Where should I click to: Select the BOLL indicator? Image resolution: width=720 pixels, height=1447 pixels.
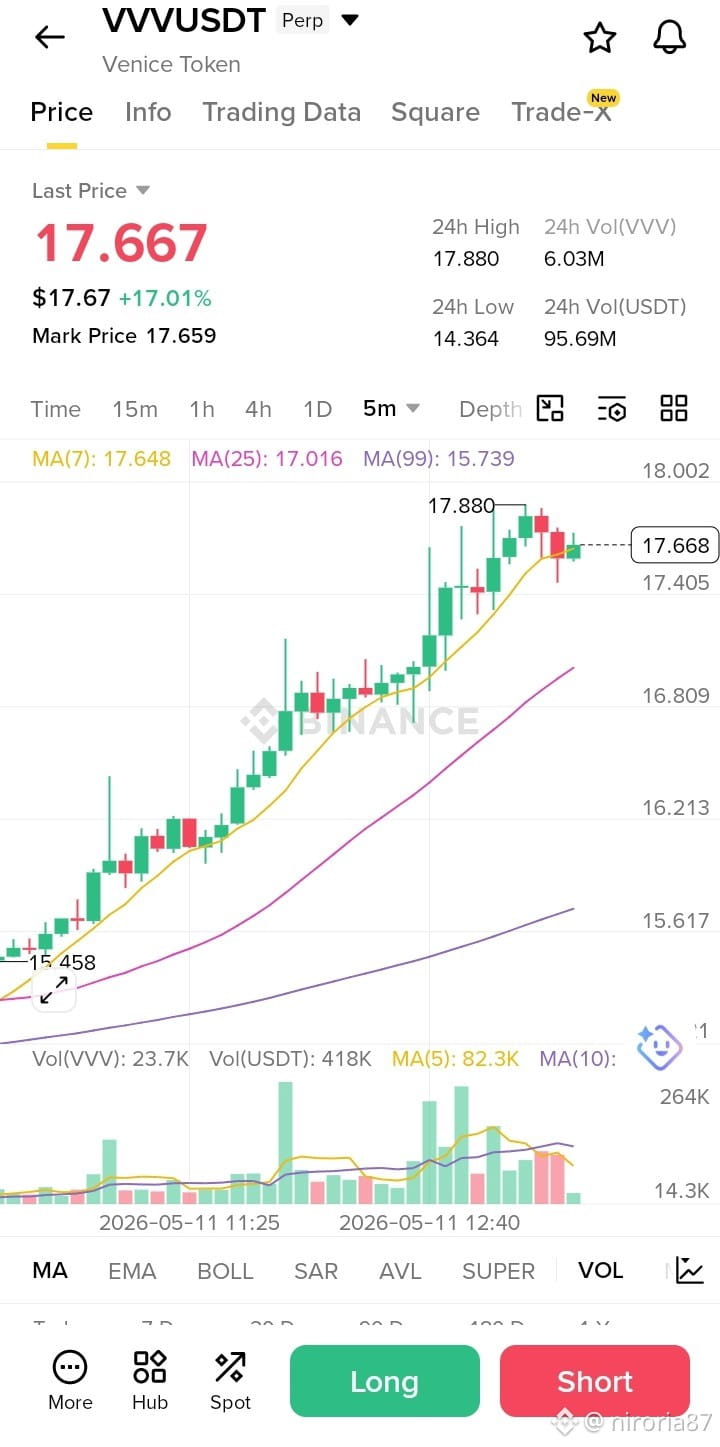pyautogui.click(x=225, y=1271)
